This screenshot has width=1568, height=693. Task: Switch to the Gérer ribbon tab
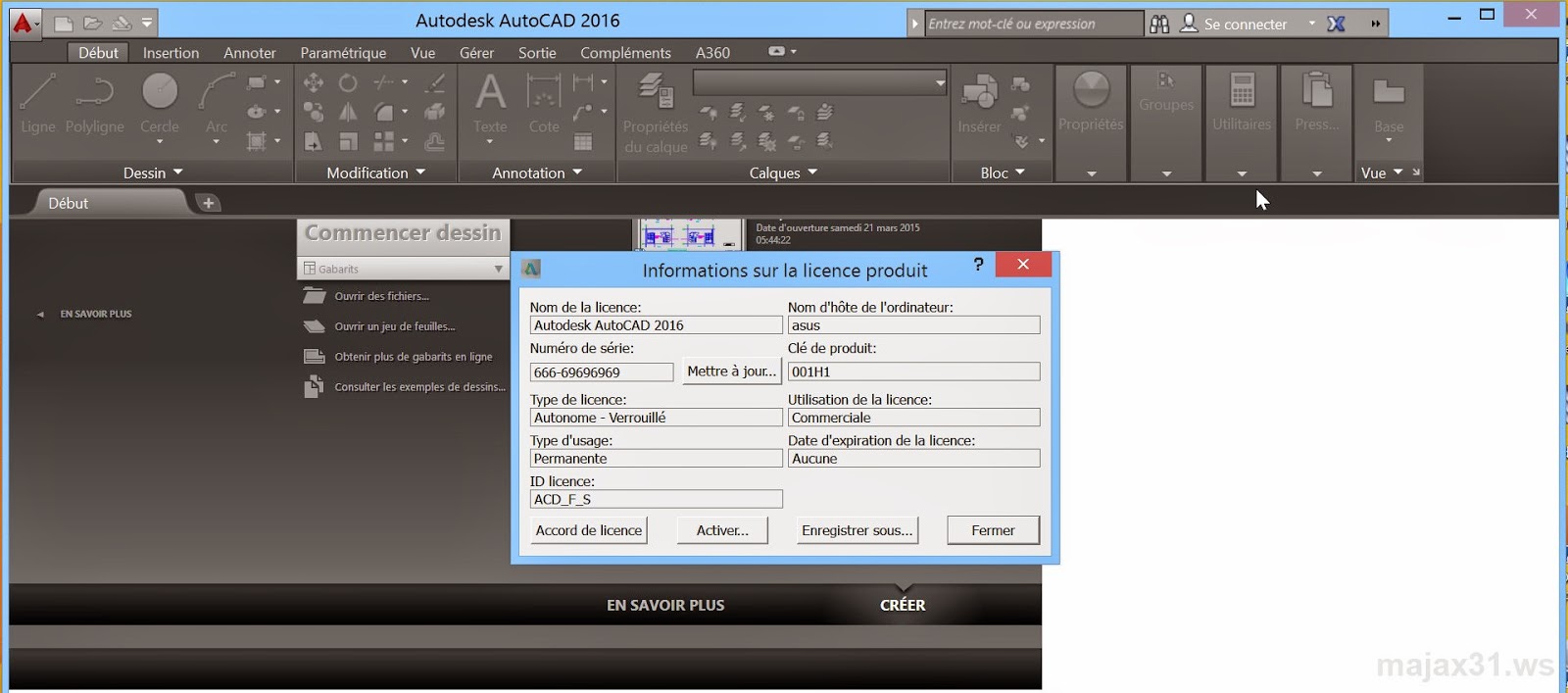pos(476,53)
